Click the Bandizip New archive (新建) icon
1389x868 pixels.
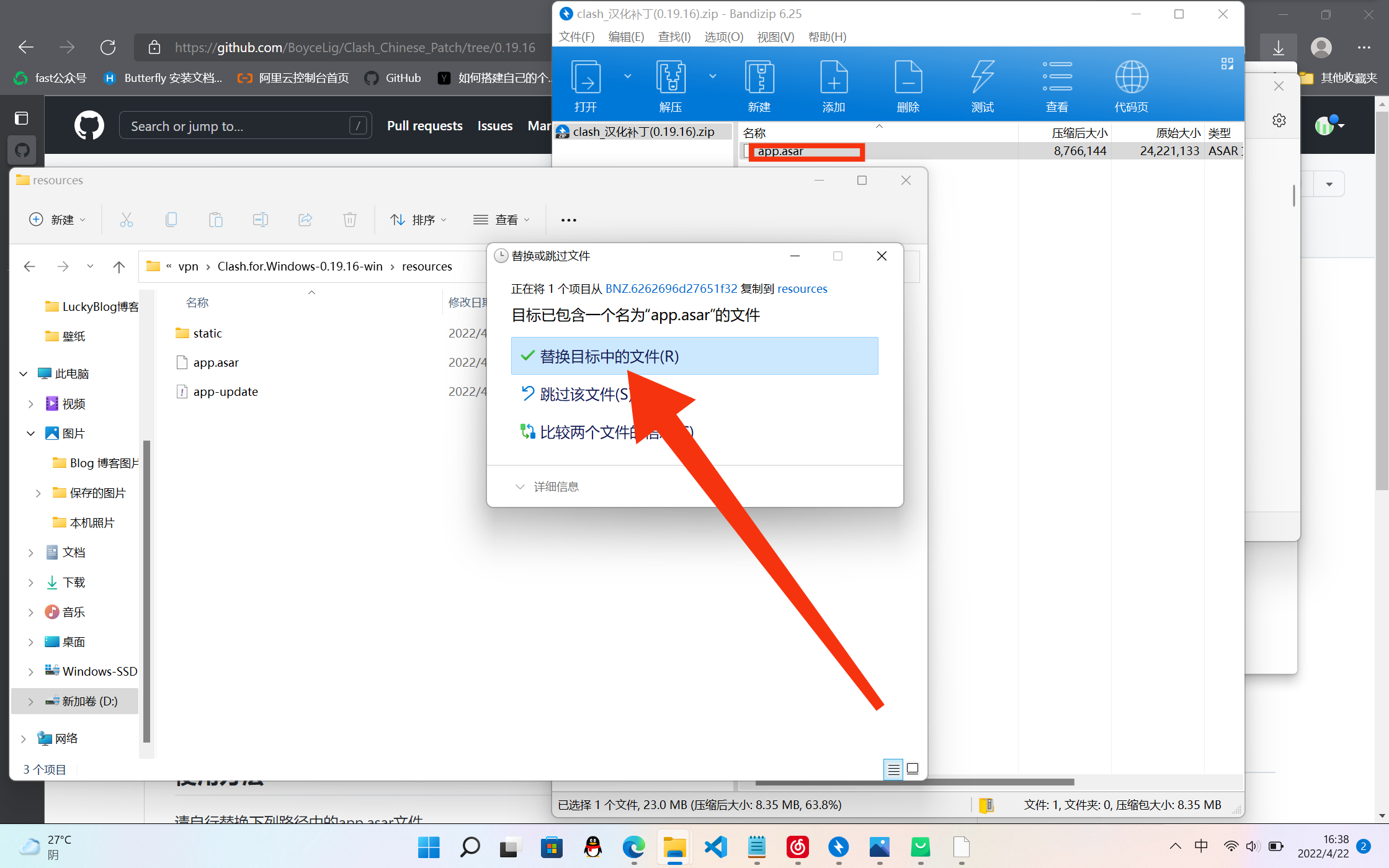click(x=759, y=78)
